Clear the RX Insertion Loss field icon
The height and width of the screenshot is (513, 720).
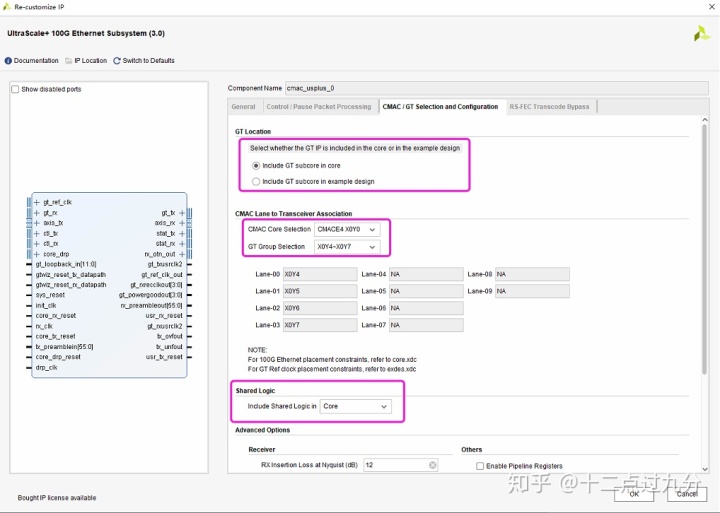coord(433,465)
